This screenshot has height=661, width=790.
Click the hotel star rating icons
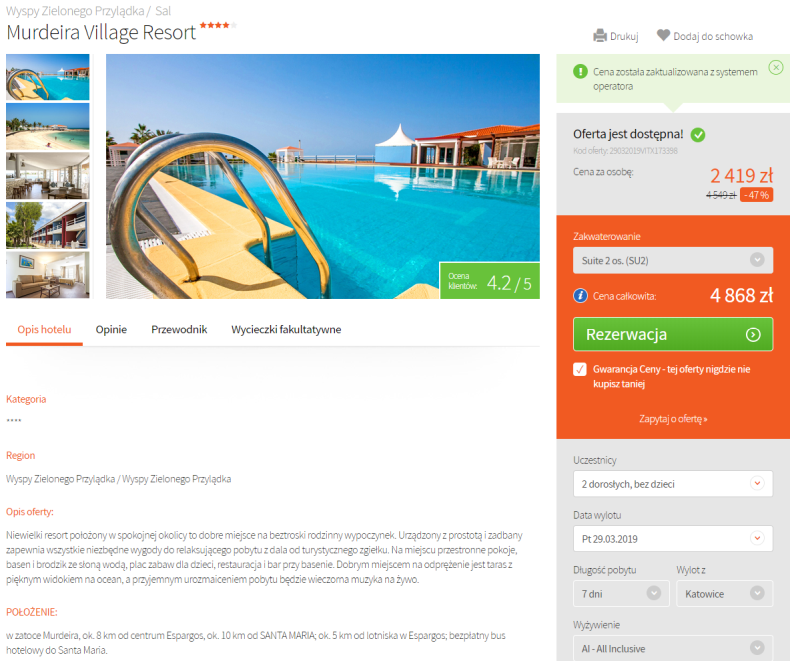tap(218, 25)
